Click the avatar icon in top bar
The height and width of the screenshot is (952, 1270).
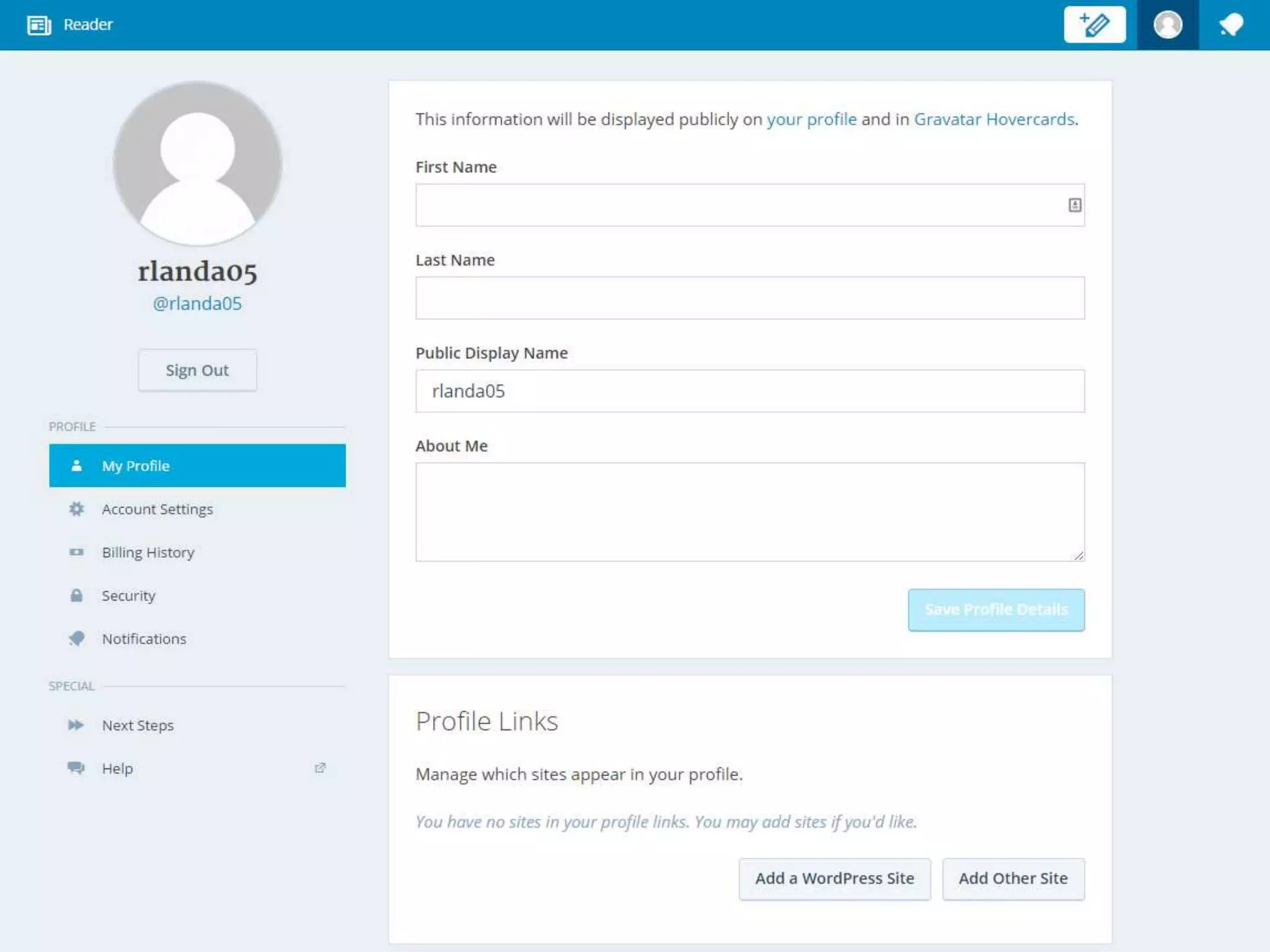(x=1168, y=25)
